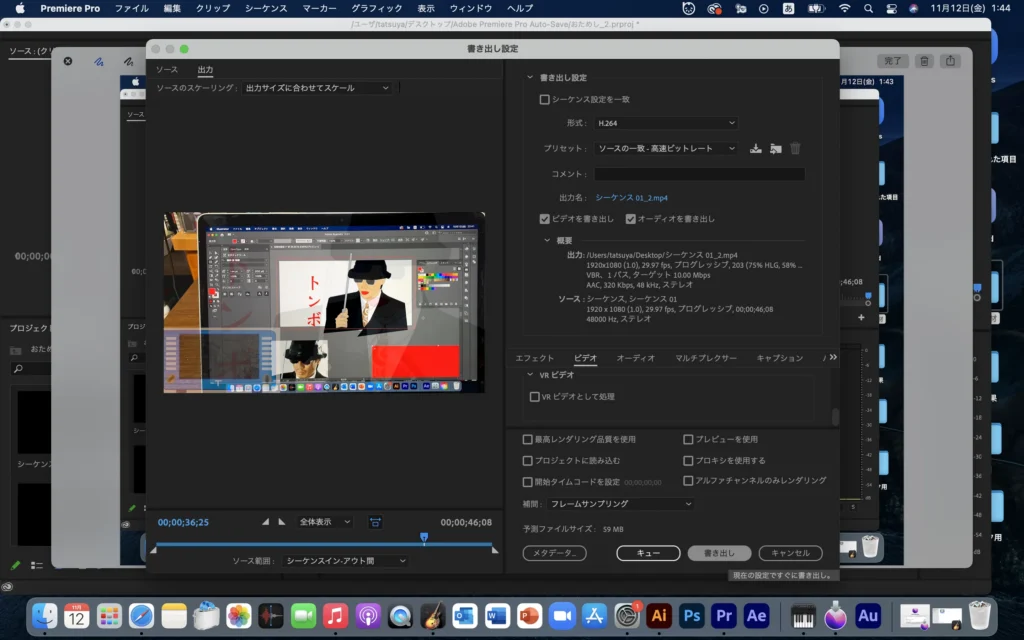Screen dimensions: 1024x640
Task: Open the preset dropdown list
Action: (665, 148)
